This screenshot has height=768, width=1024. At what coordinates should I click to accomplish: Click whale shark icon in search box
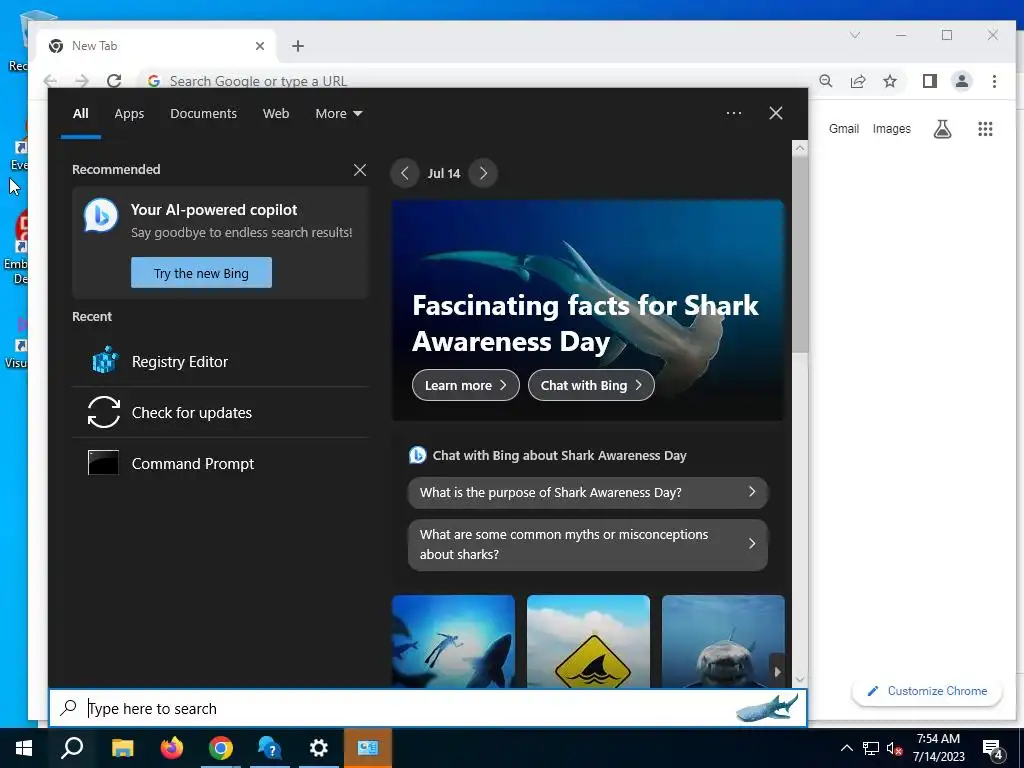(x=767, y=708)
